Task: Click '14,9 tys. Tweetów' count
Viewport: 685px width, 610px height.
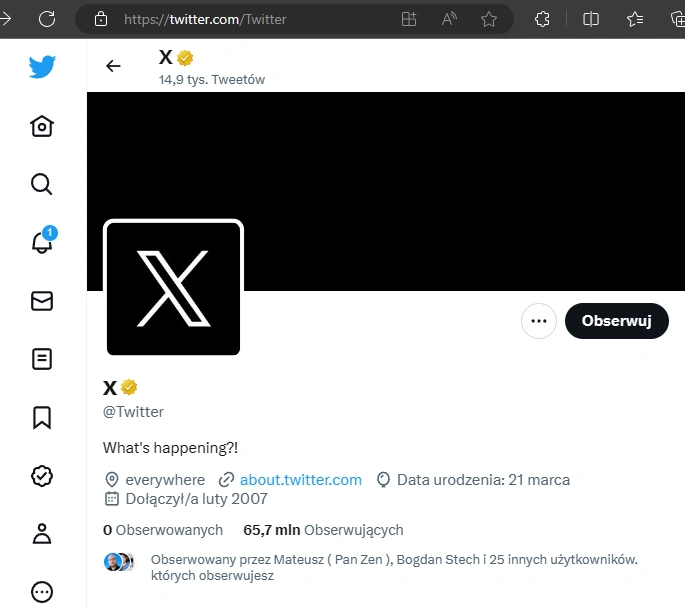Action: [212, 80]
